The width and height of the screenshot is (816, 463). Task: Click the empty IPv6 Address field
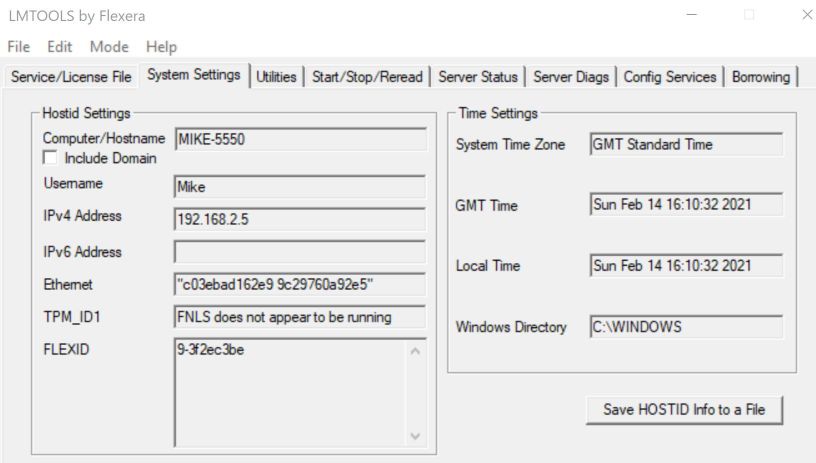coord(300,252)
